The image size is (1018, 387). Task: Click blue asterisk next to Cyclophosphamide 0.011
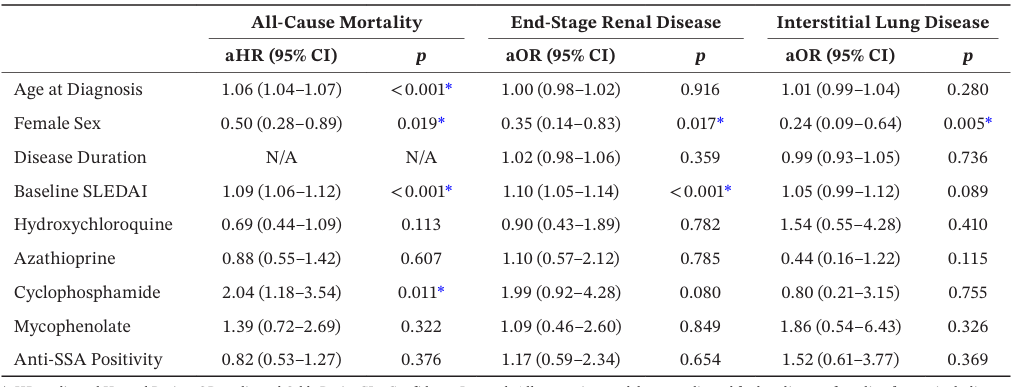click(441, 290)
